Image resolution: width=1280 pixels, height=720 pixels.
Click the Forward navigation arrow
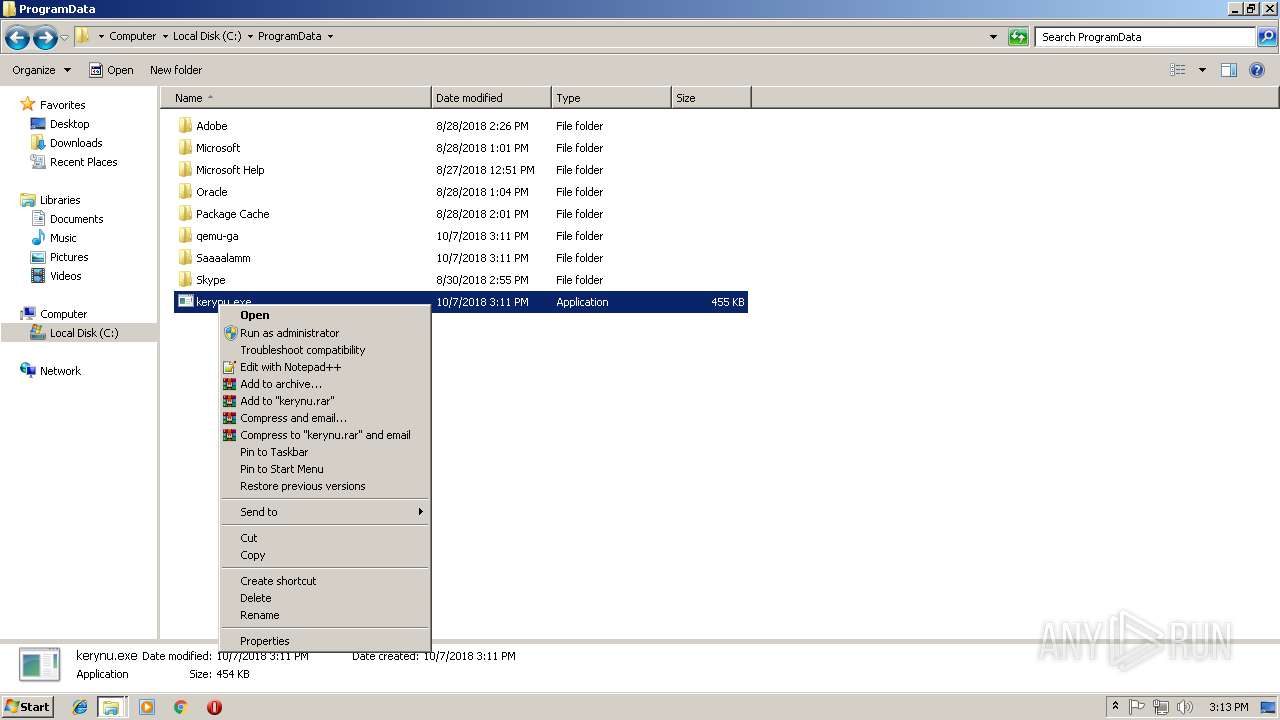[45, 38]
